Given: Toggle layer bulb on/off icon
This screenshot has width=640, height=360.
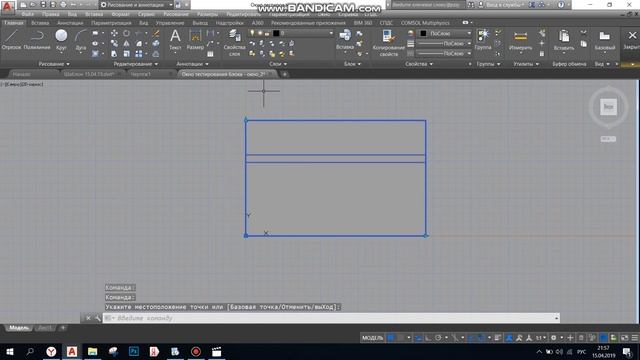Looking at the screenshot, I should point(252,33).
